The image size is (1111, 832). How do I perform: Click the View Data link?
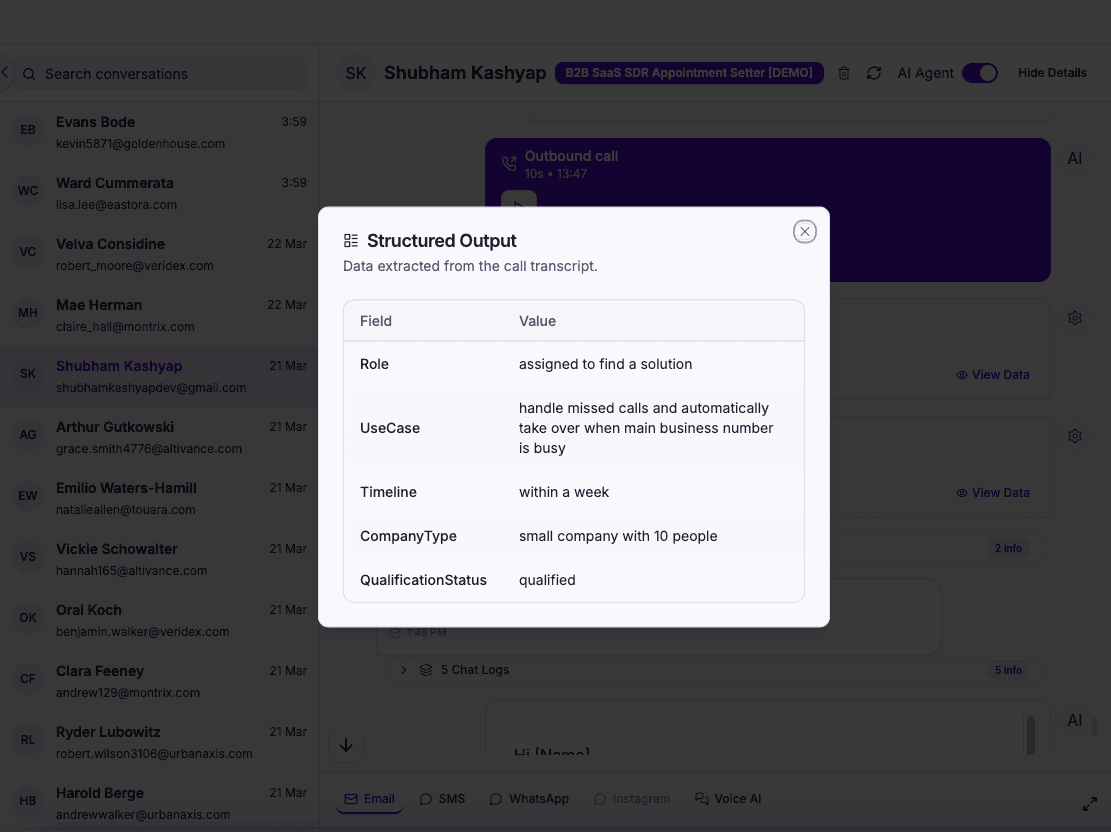pos(993,374)
